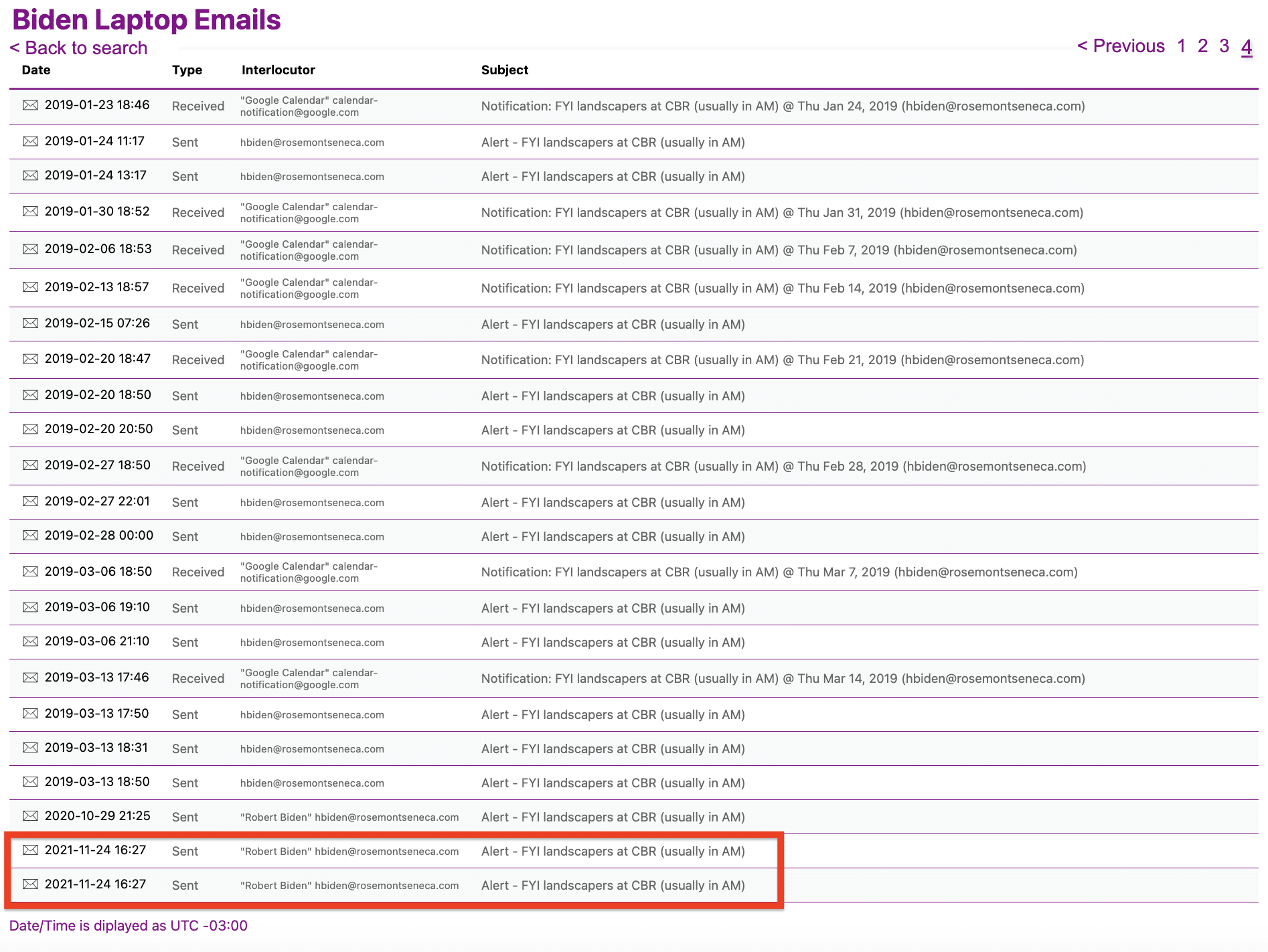
Task: Navigate to results page 3
Action: (1224, 46)
